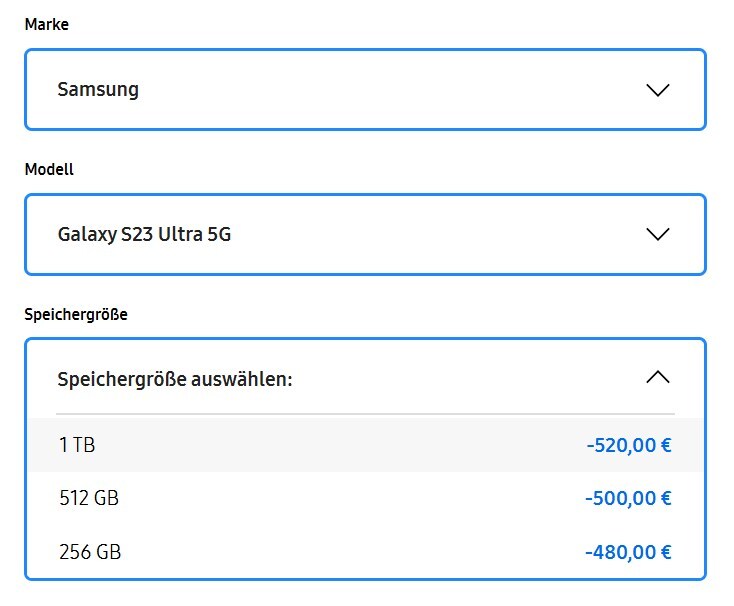Image resolution: width=734 pixels, height=606 pixels.
Task: Click the -500,00 € price value
Action: pos(628,498)
